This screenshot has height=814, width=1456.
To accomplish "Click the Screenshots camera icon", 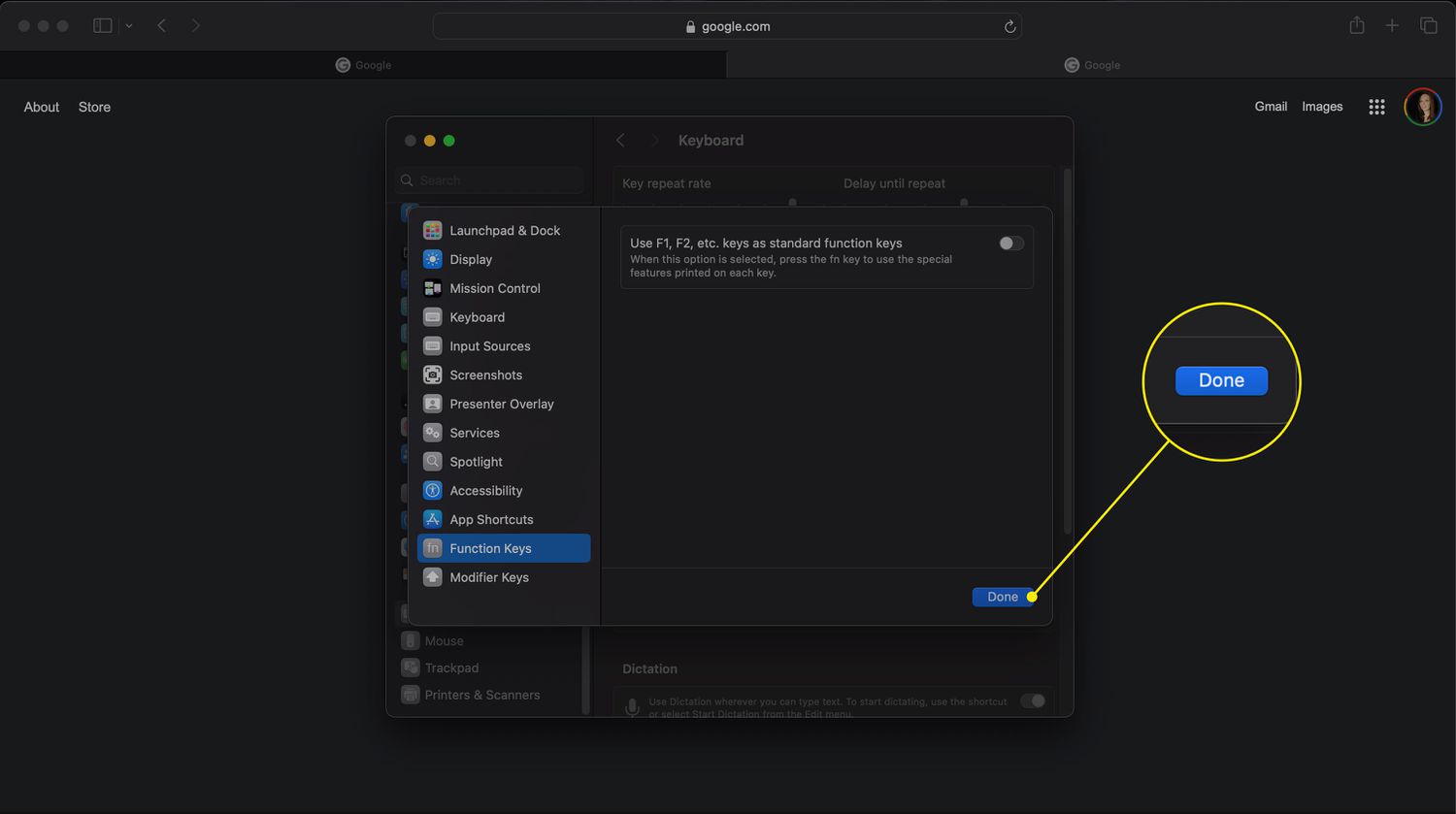I will [433, 375].
